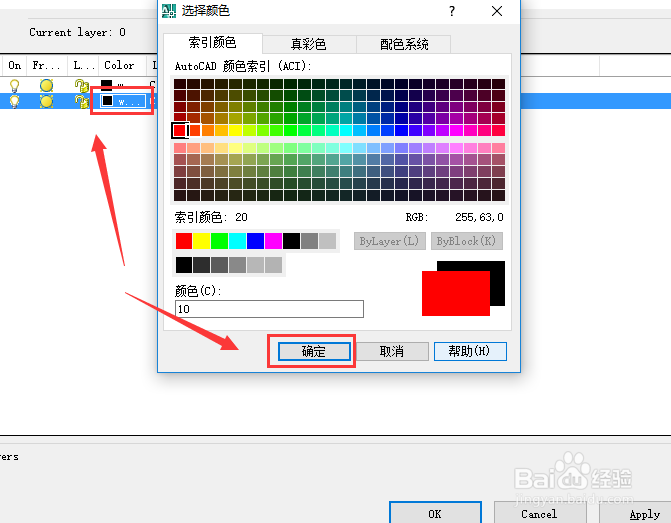This screenshot has height=523, width=671.
Task: Pick the selected red ACI swatch
Action: [x=180, y=131]
